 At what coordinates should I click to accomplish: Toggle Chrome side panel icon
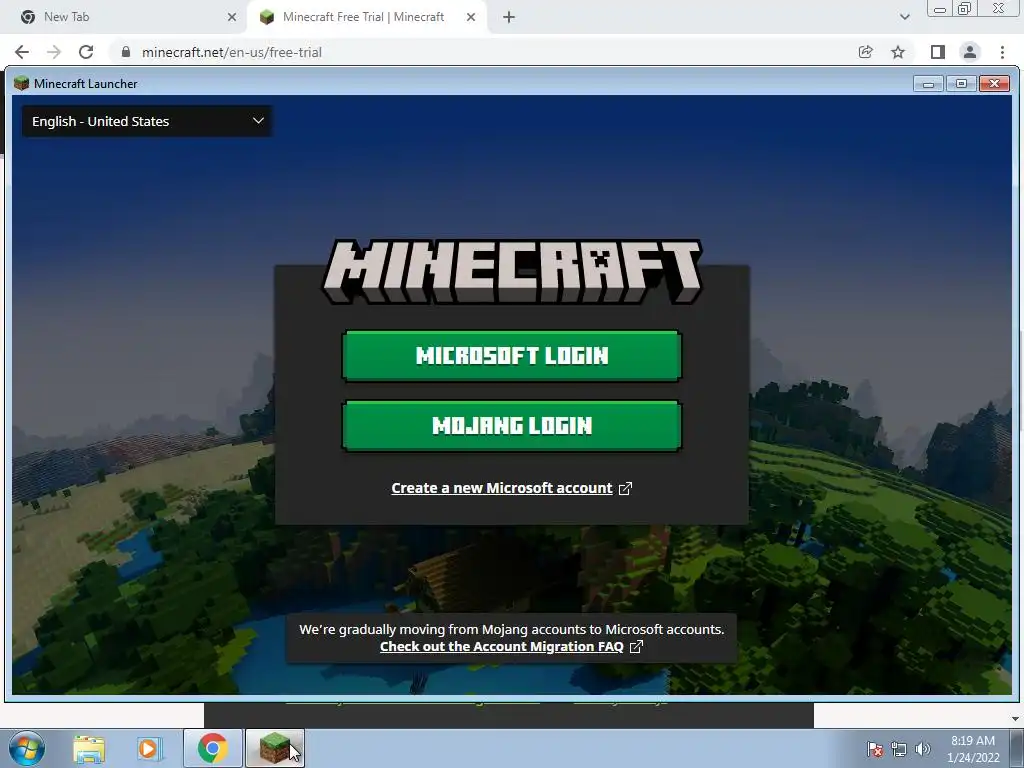938,52
